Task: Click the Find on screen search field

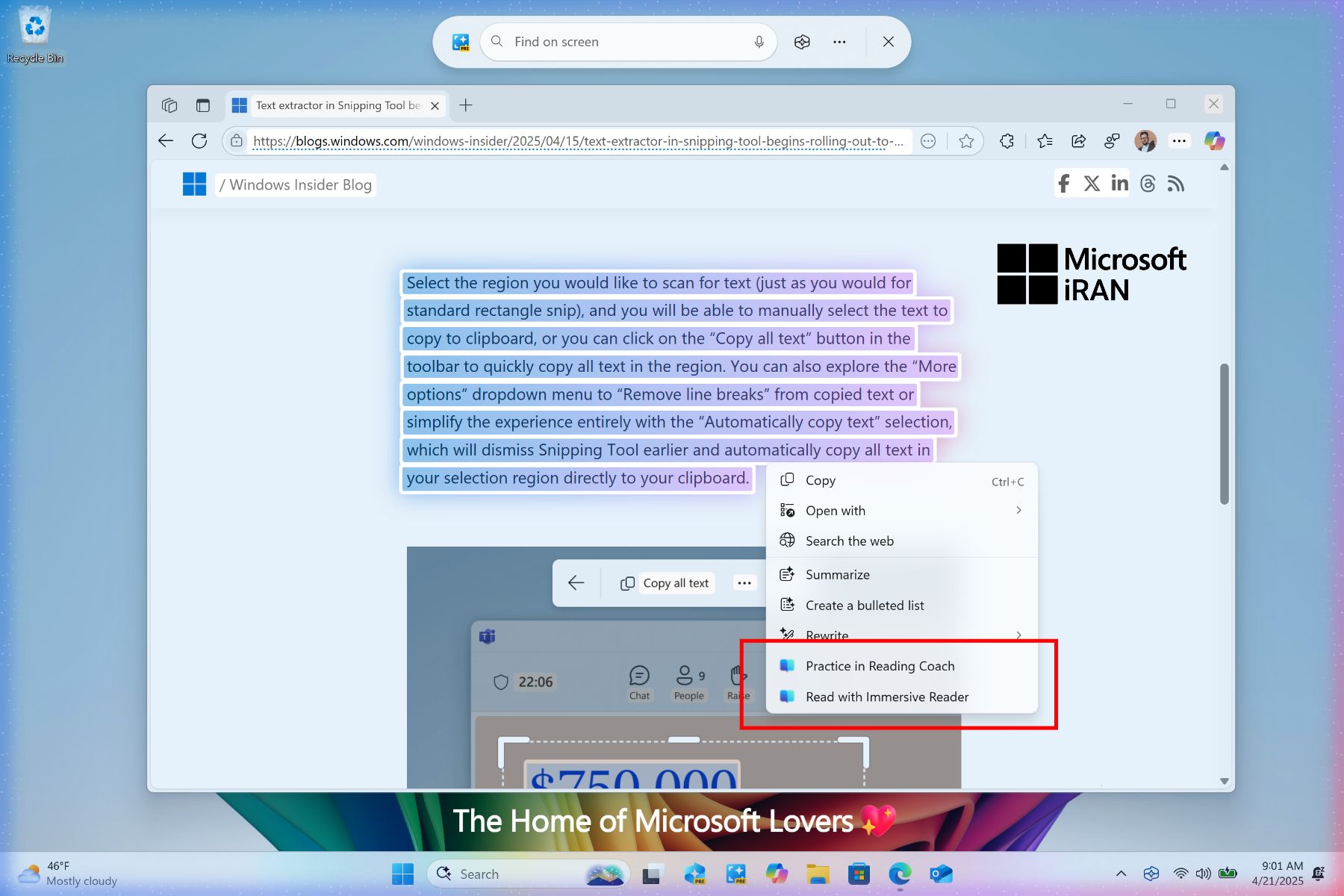Action: tap(629, 42)
